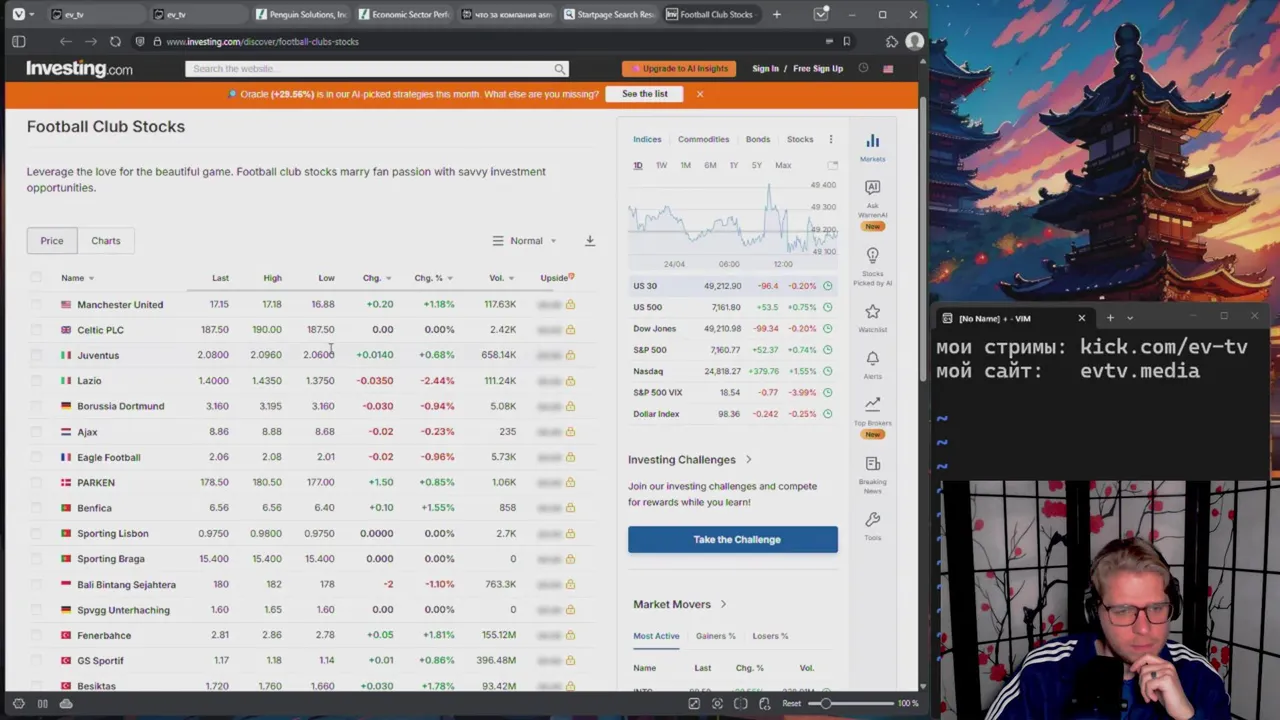Tick the checkbox for Eagle Football

click(x=36, y=457)
